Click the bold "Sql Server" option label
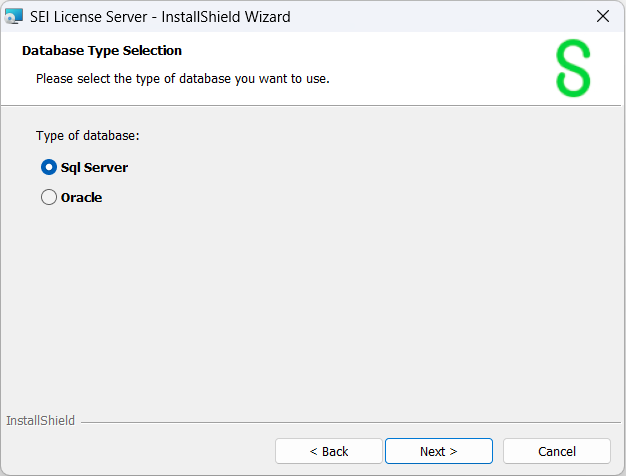The height and width of the screenshot is (476, 626). (94, 167)
